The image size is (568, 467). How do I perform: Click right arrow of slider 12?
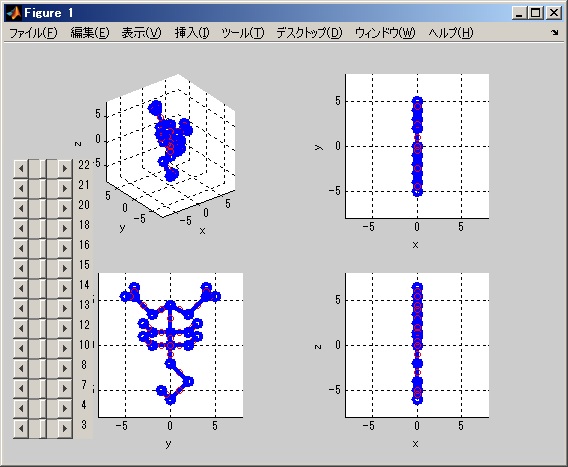[65, 328]
